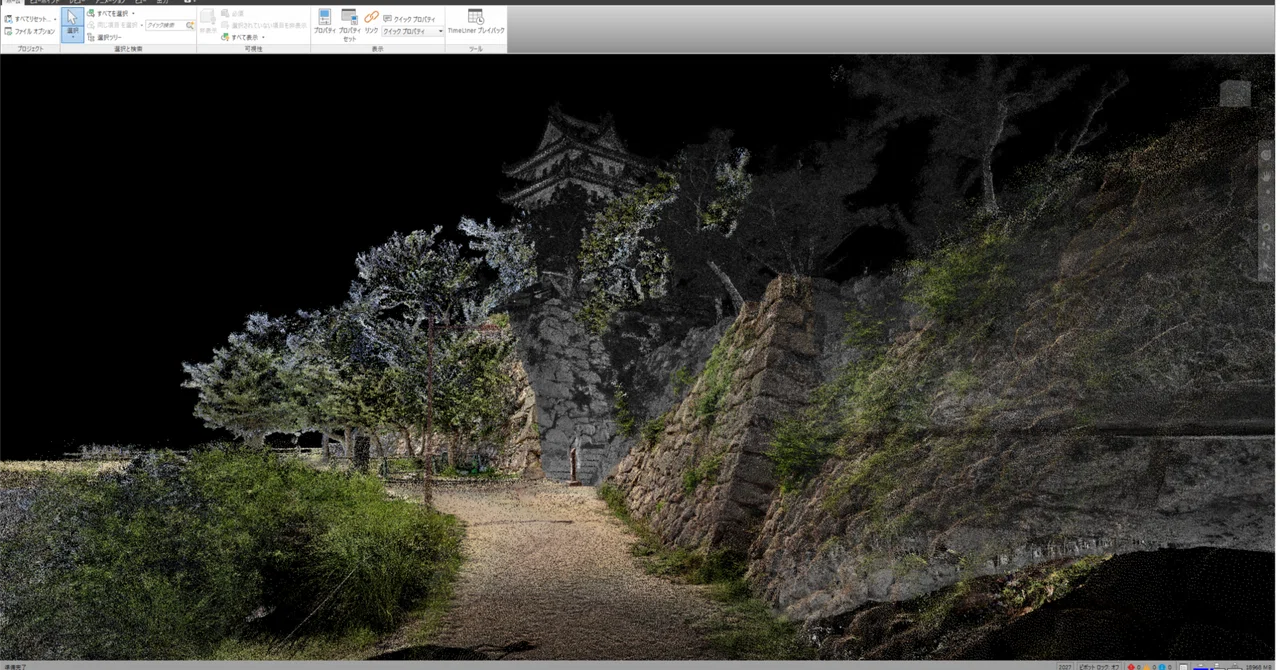Select the Pan hand tool
The height and width of the screenshot is (670, 1280).
pos(1266,176)
